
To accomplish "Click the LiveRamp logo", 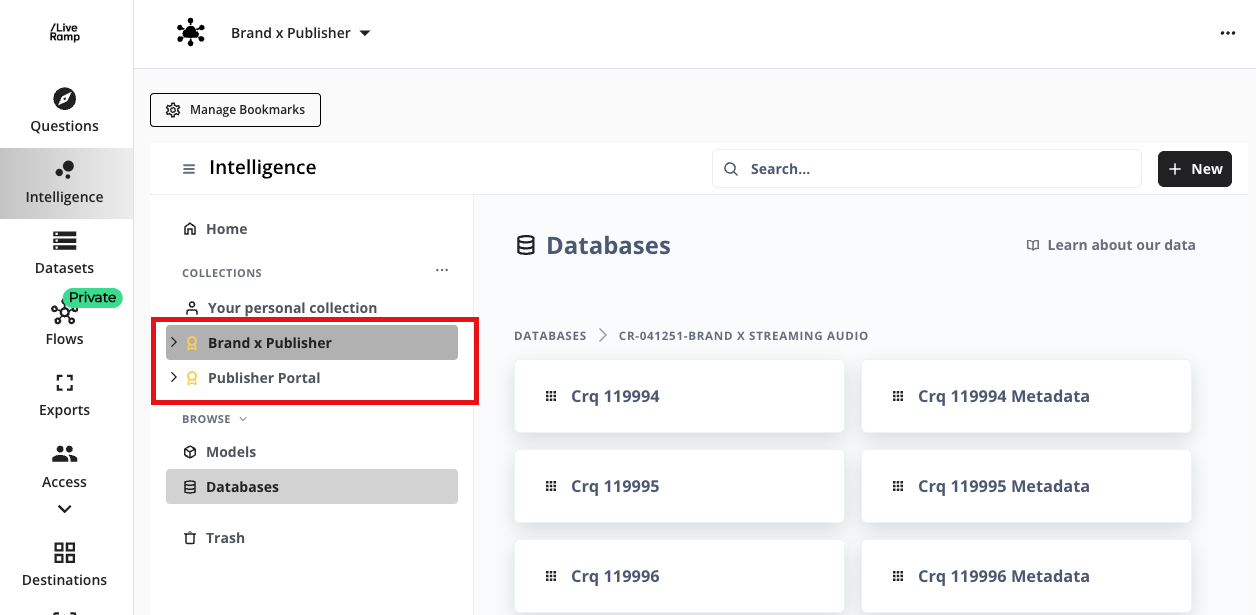I will [65, 33].
